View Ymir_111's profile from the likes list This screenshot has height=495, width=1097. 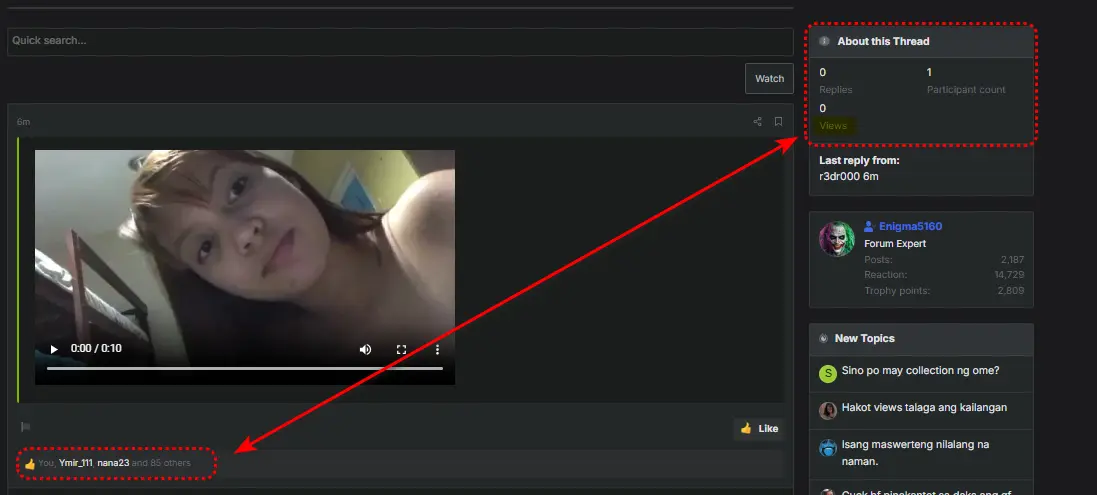(x=76, y=463)
